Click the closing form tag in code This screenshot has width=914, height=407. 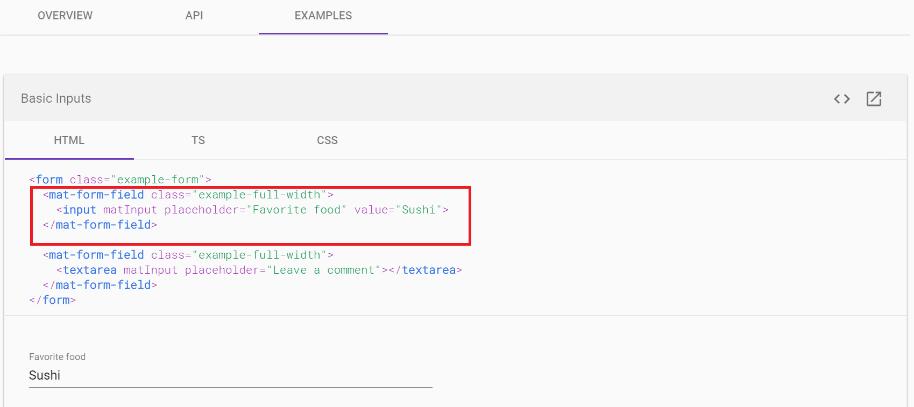point(52,301)
